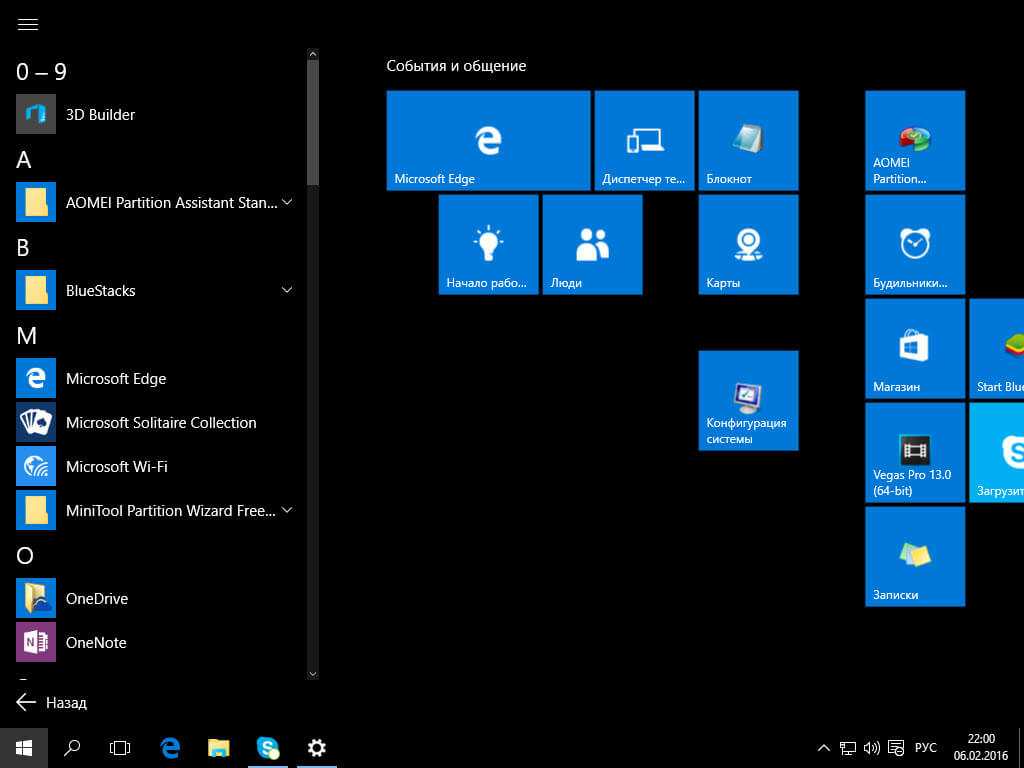Expand the AOMEI Partition Assistant folder
1024x768 pixels.
point(287,202)
